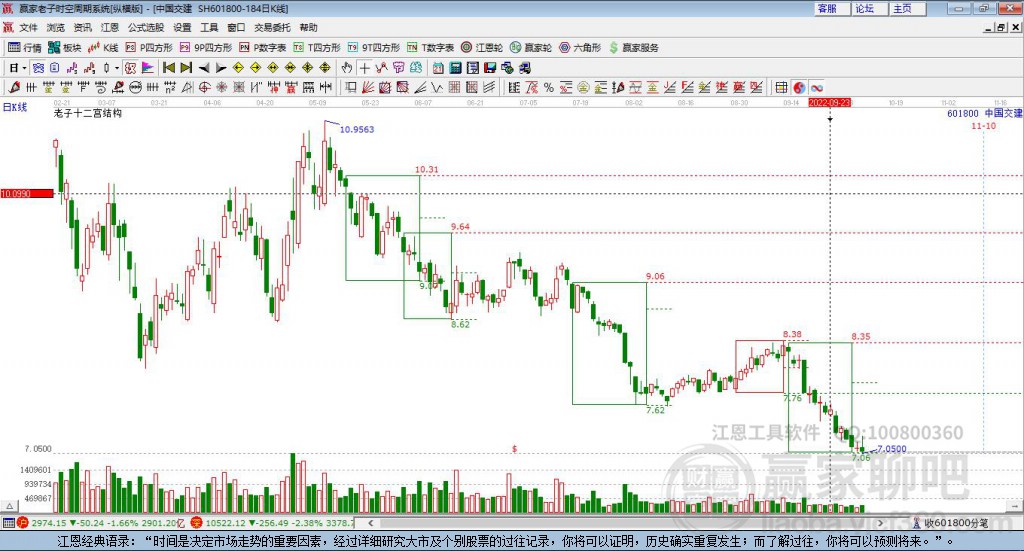Open the 浏览 menu
Viewport: 1024px width, 551px height.
click(56, 27)
